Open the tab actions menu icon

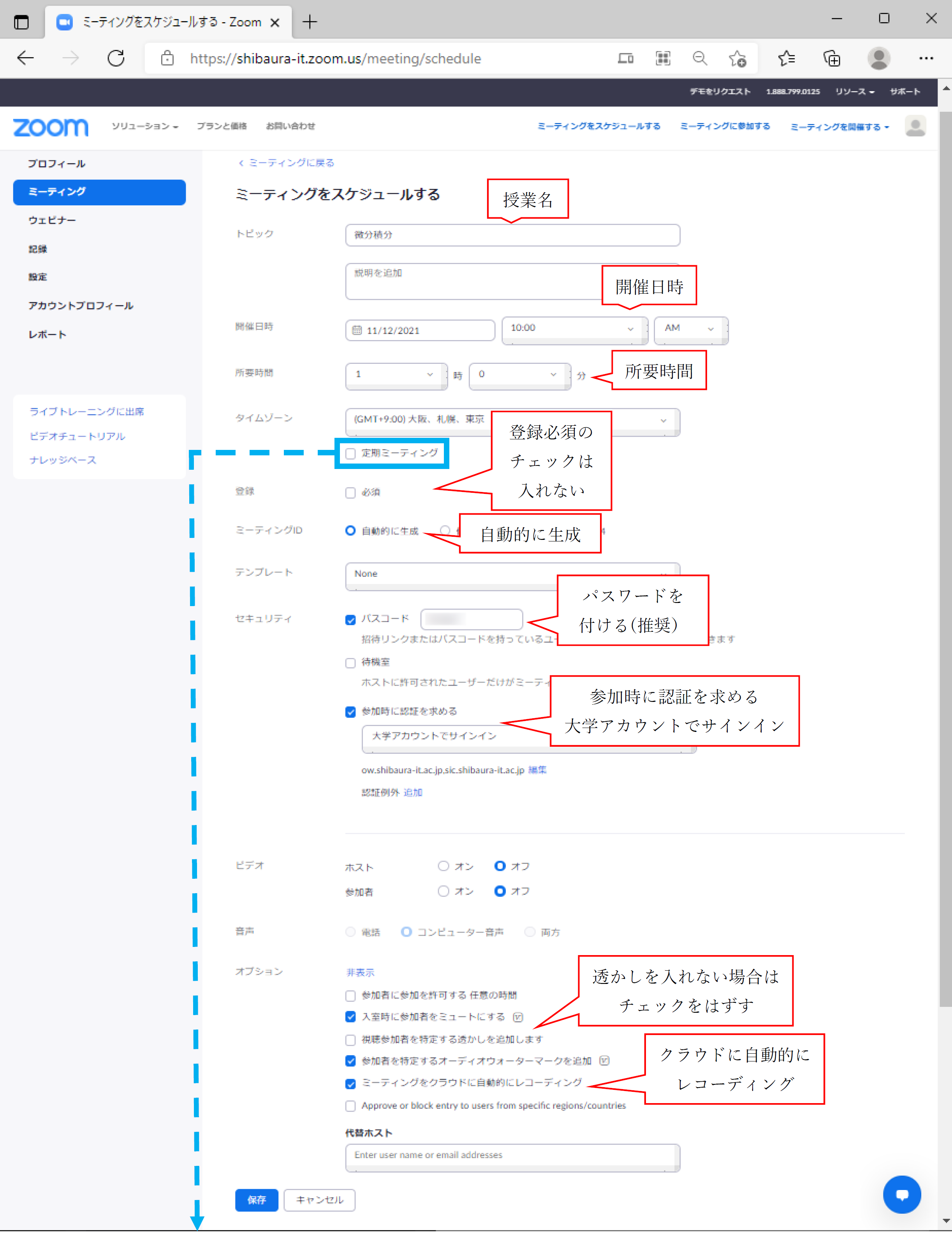21,23
